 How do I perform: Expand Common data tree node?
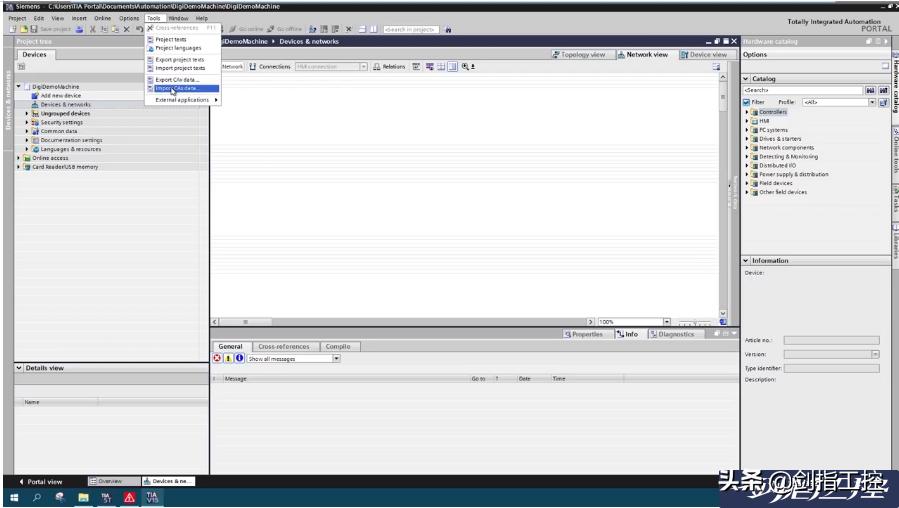[26, 131]
